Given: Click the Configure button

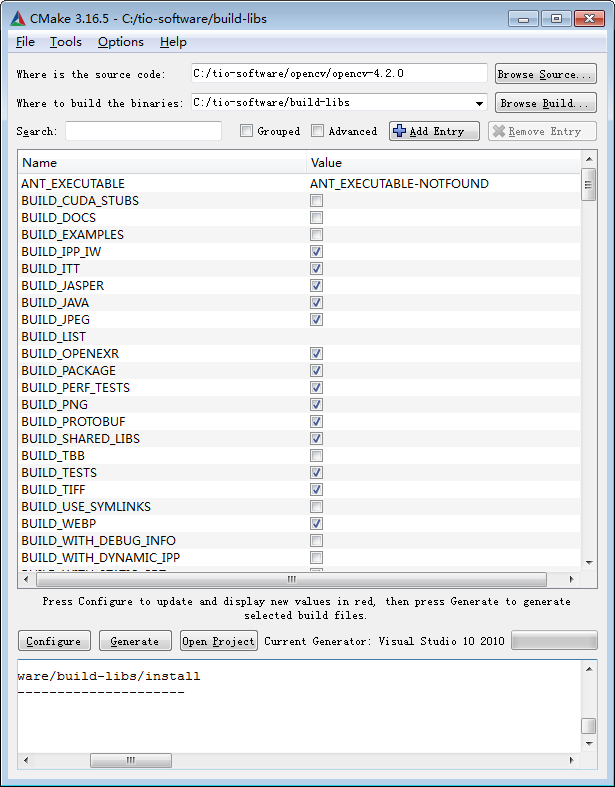Looking at the screenshot, I should tap(54, 641).
